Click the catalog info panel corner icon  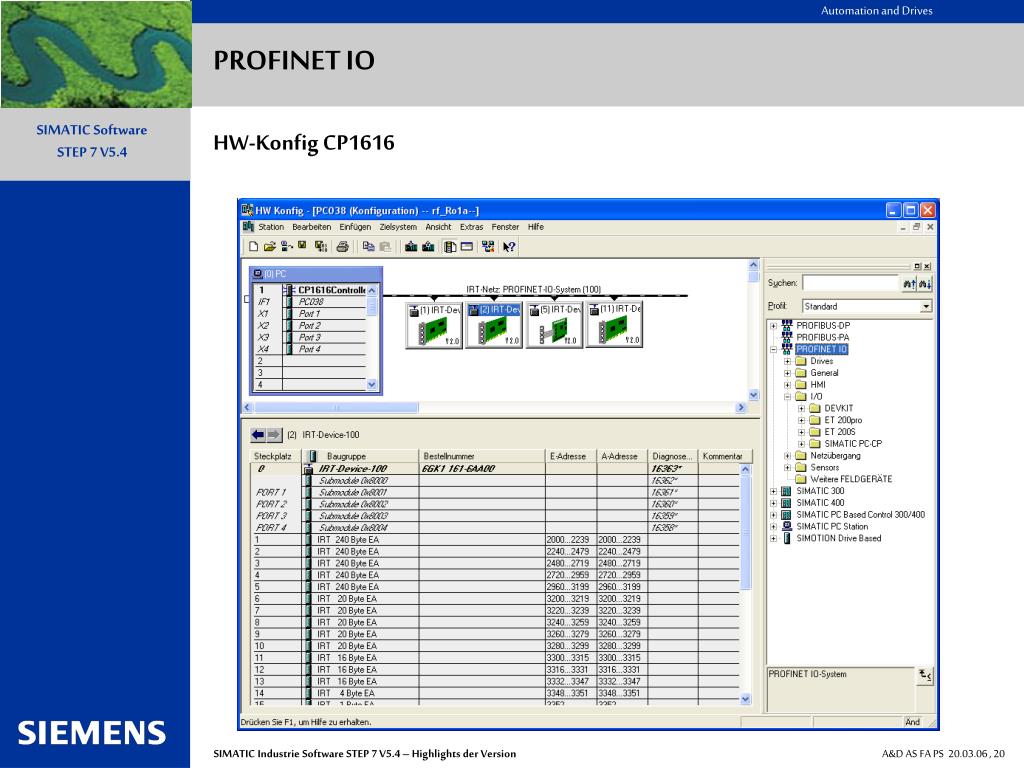click(x=925, y=675)
